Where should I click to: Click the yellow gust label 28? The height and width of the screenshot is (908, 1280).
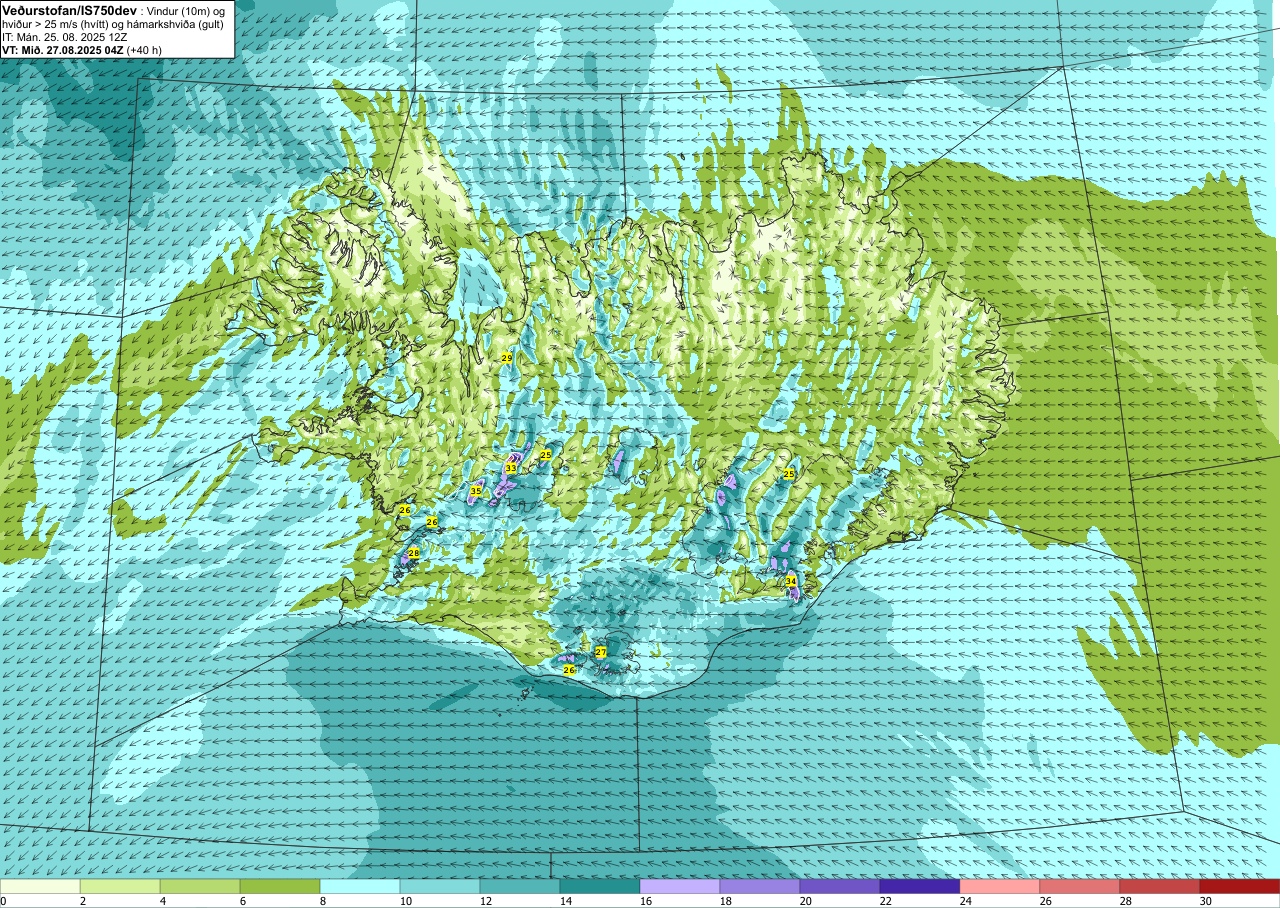pyautogui.click(x=414, y=553)
